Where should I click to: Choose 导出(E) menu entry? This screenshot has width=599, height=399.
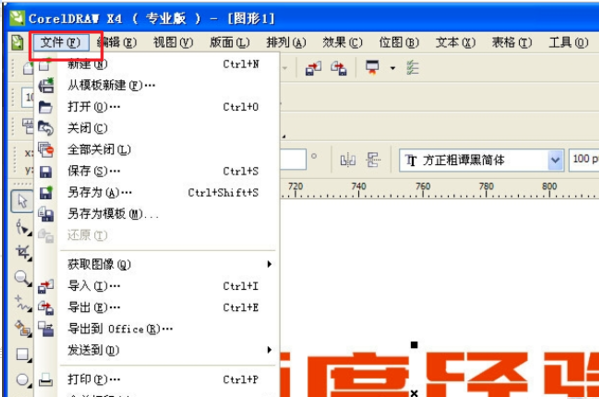[157, 307]
